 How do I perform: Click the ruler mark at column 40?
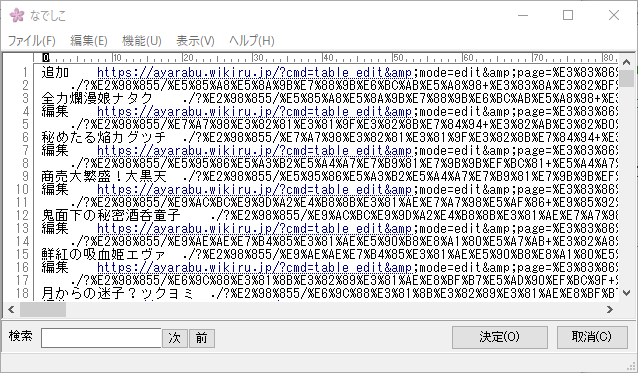tap(329, 58)
